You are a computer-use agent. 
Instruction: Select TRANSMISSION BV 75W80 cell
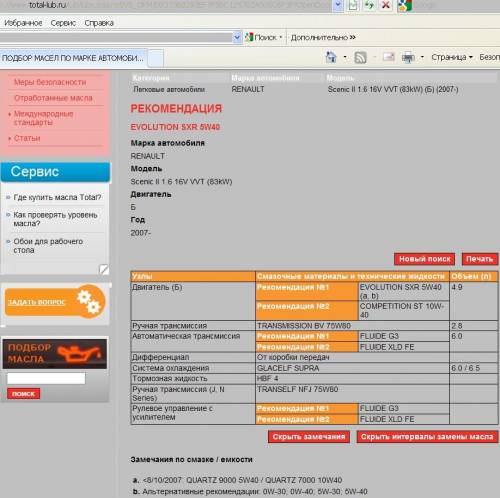[x=352, y=326]
